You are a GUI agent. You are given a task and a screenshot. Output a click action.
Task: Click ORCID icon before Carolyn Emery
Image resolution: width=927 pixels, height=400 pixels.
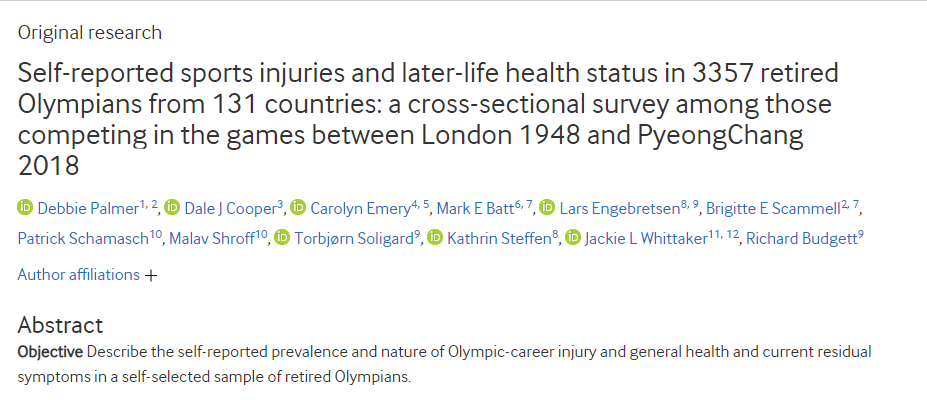pos(299,208)
